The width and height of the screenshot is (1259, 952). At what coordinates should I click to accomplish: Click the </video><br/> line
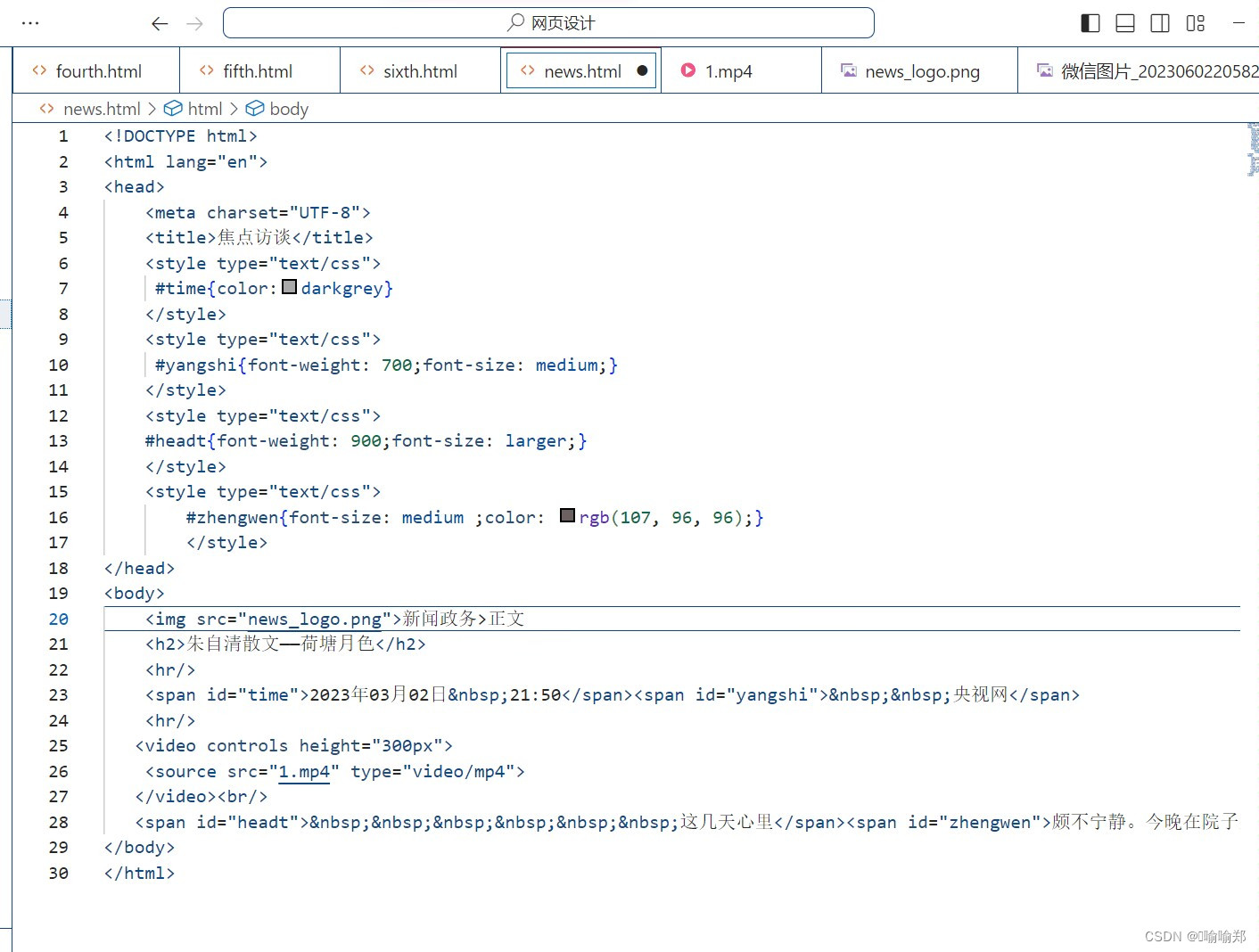[202, 797]
